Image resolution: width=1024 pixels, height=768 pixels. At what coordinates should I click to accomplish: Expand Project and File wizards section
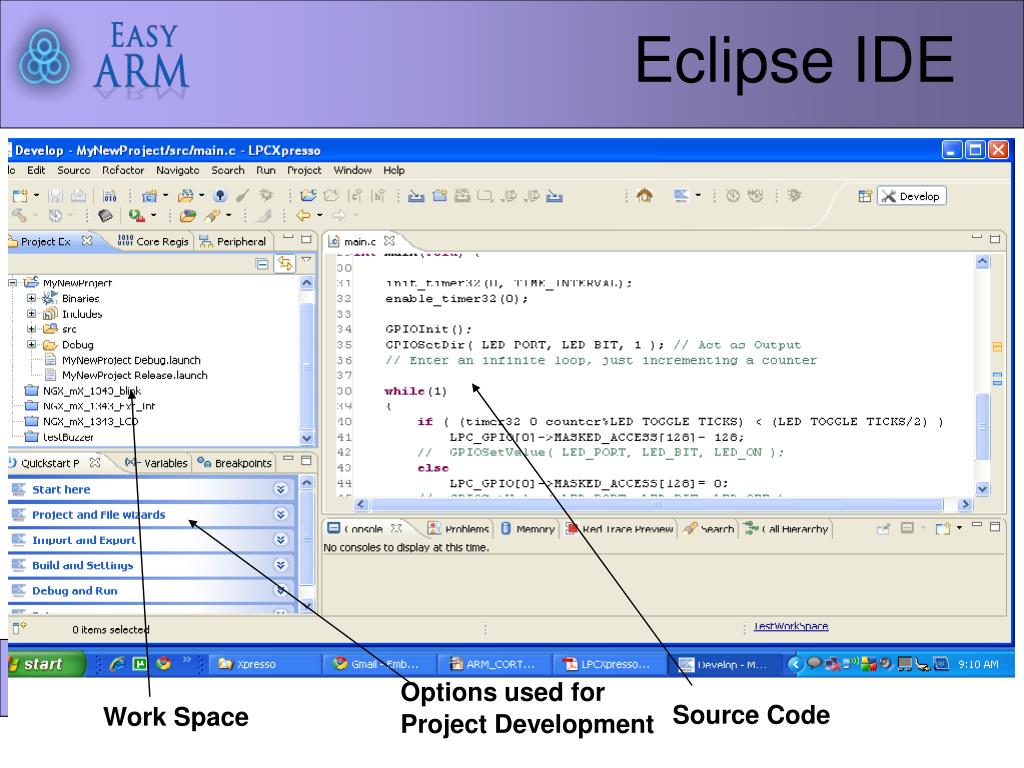tap(281, 515)
